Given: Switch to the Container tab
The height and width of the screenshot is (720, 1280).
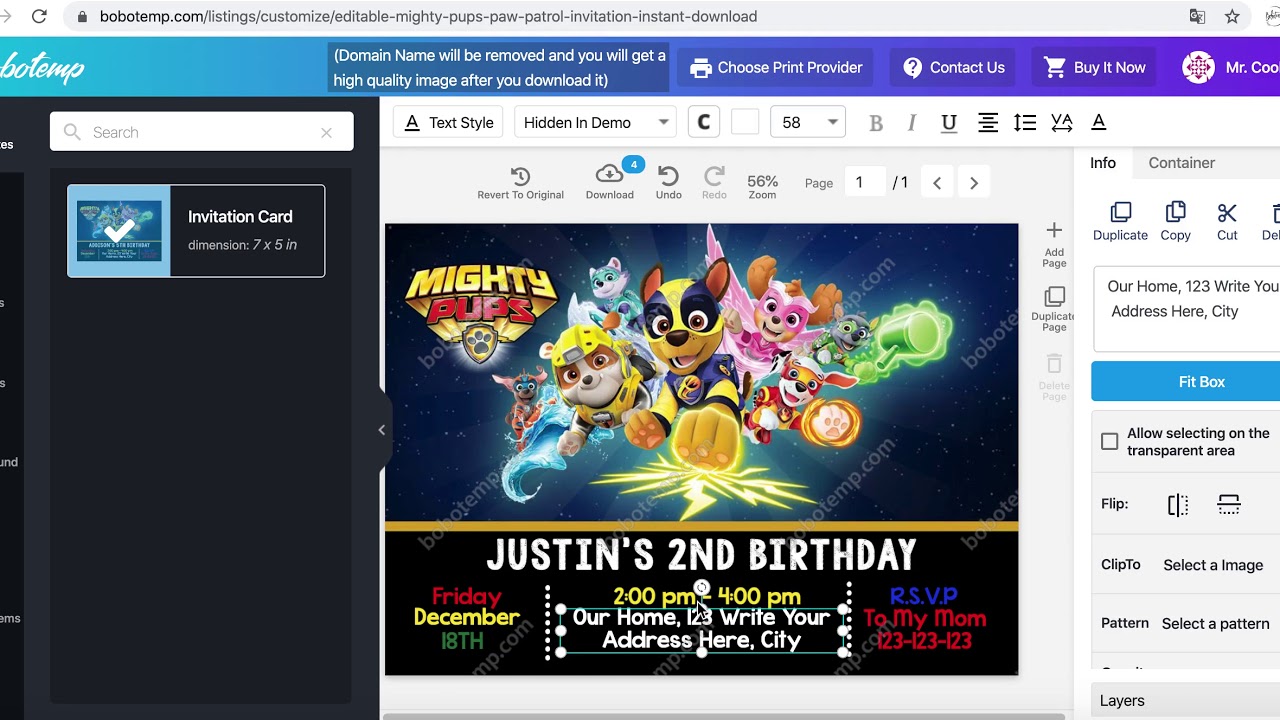Looking at the screenshot, I should [1181, 162].
